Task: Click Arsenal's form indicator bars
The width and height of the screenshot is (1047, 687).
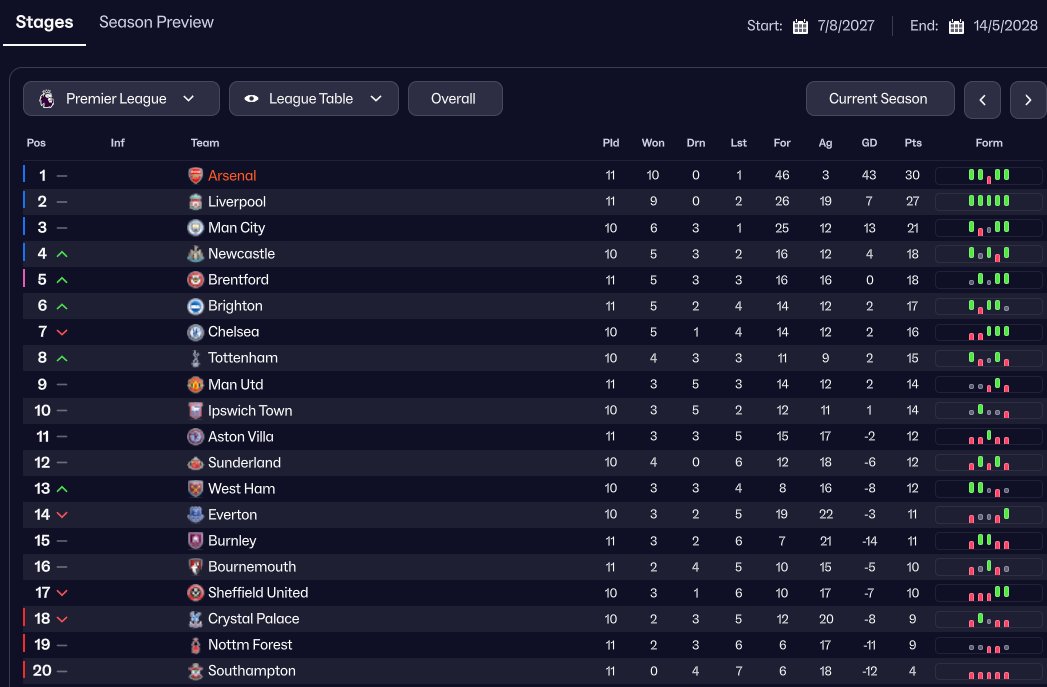Action: tap(989, 175)
